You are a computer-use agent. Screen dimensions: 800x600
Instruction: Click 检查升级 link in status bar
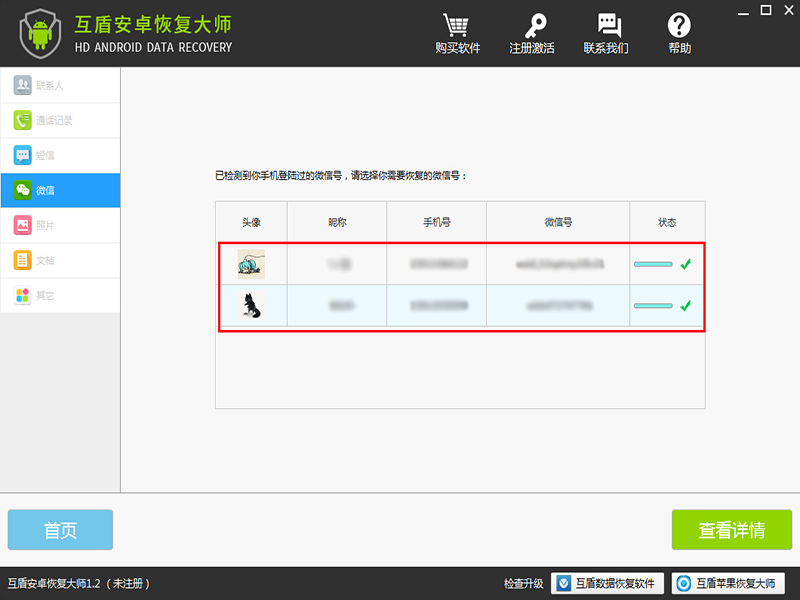(x=523, y=583)
